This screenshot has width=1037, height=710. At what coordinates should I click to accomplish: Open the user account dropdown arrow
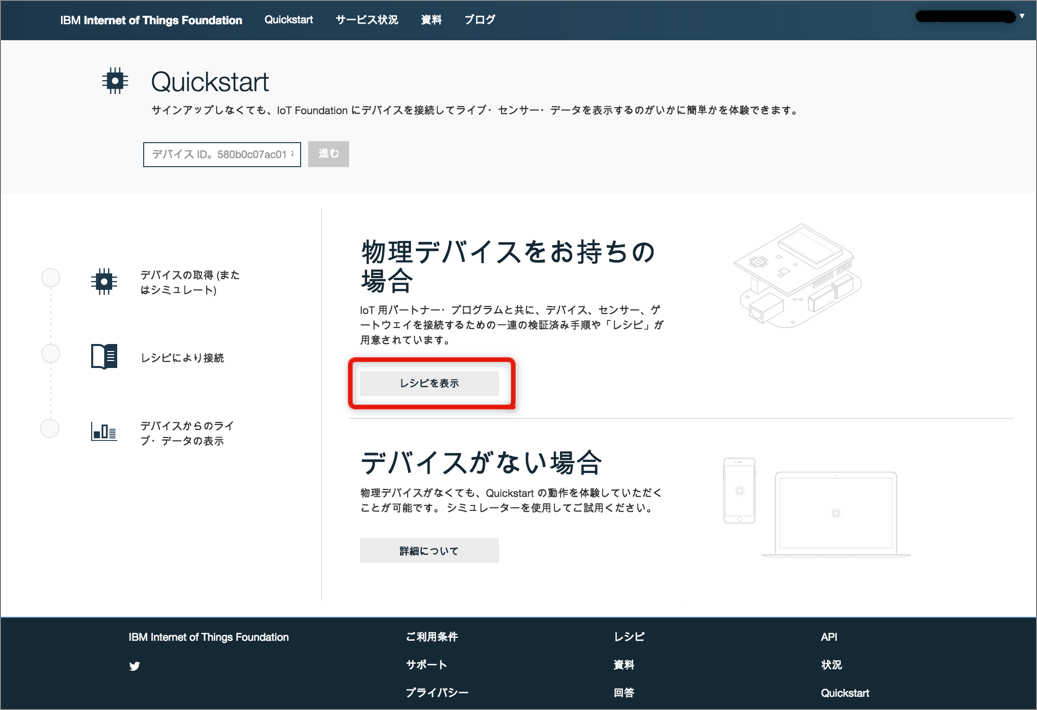1022,16
